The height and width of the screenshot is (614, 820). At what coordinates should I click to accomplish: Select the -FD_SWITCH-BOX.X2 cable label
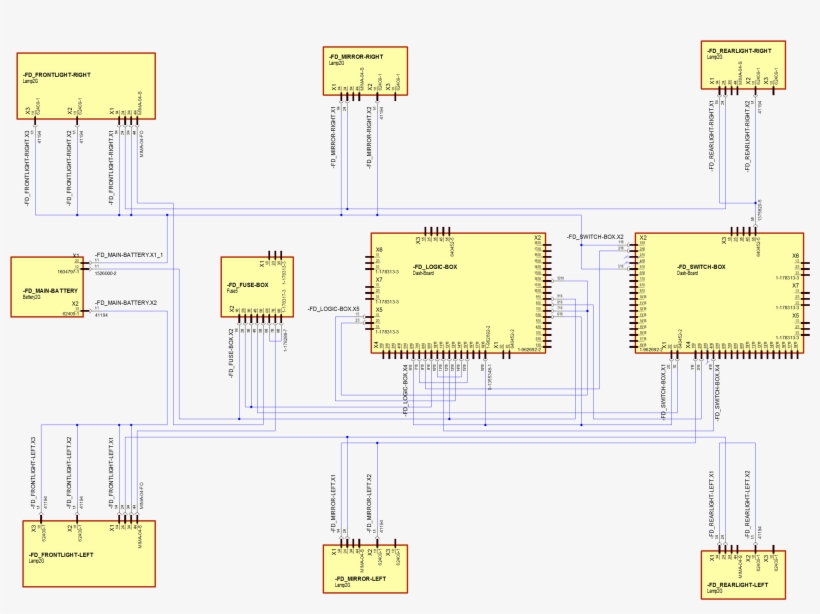point(594,236)
